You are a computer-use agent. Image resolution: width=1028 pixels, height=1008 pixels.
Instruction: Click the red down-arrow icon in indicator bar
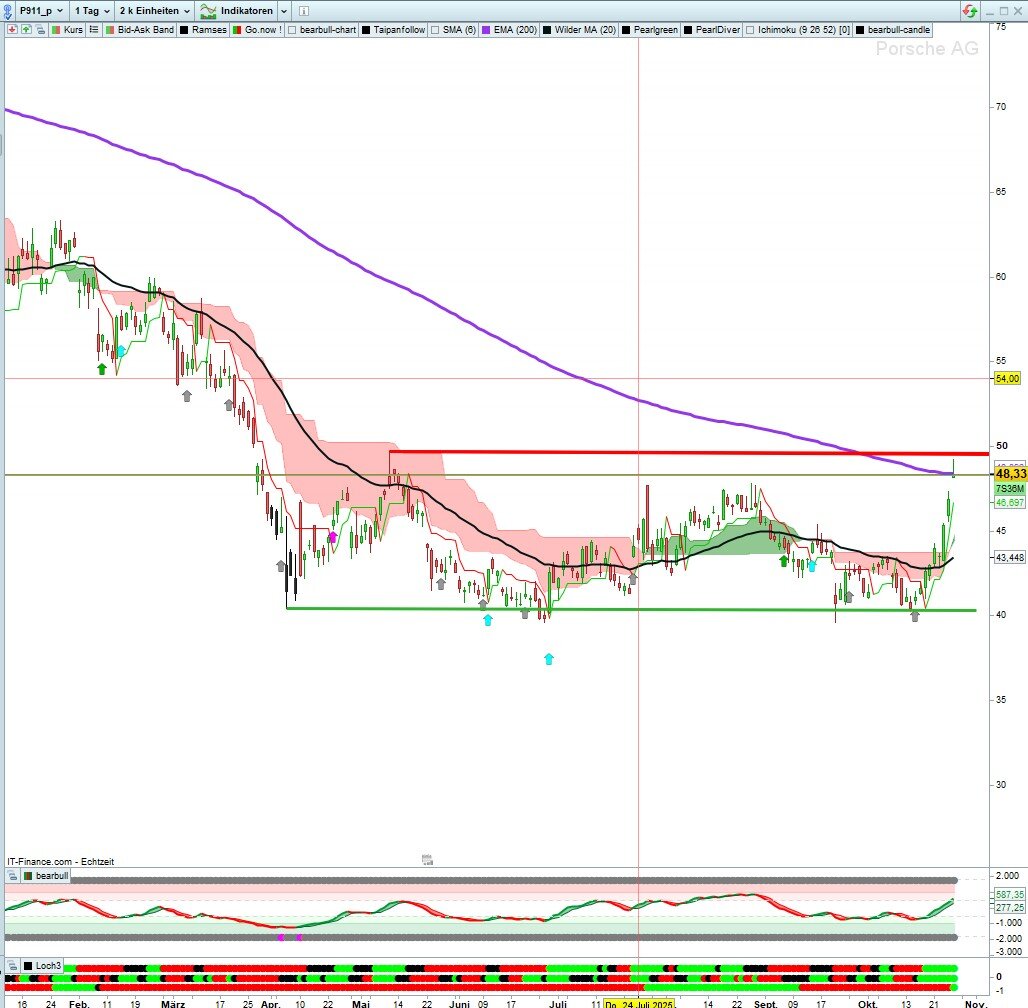pyautogui.click(x=12, y=30)
